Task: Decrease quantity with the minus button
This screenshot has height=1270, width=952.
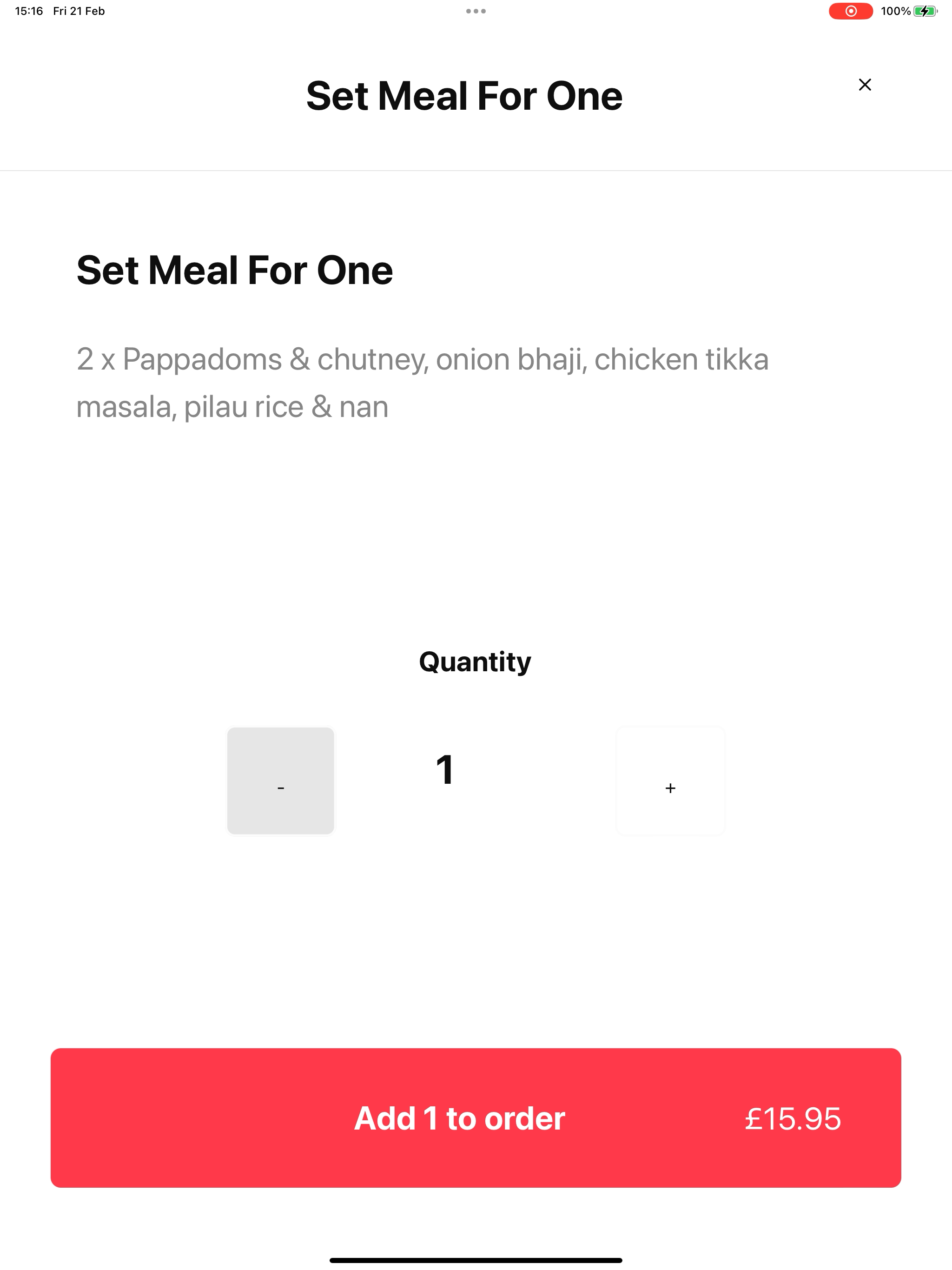Action: pyautogui.click(x=280, y=781)
